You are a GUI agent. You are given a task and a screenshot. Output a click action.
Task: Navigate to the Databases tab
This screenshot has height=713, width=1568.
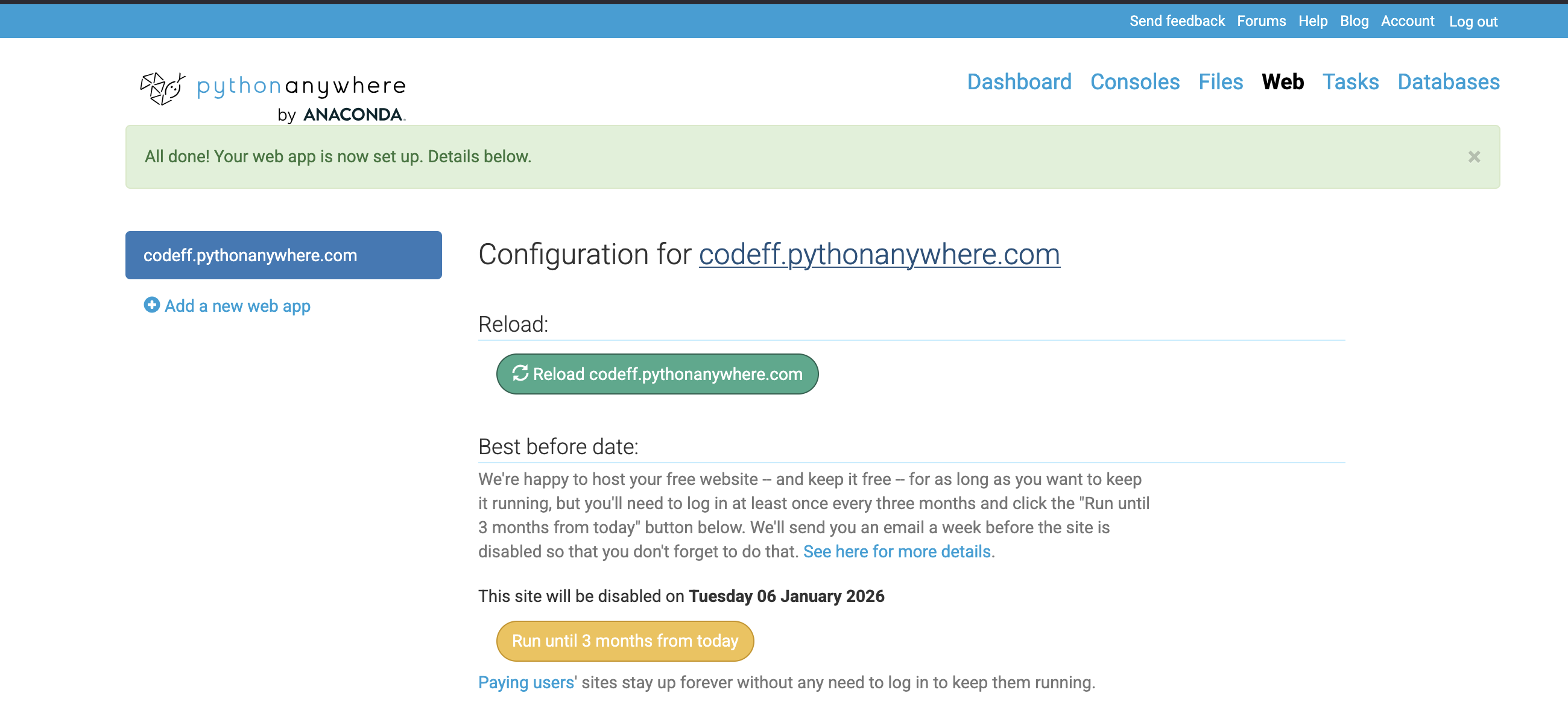[x=1448, y=82]
